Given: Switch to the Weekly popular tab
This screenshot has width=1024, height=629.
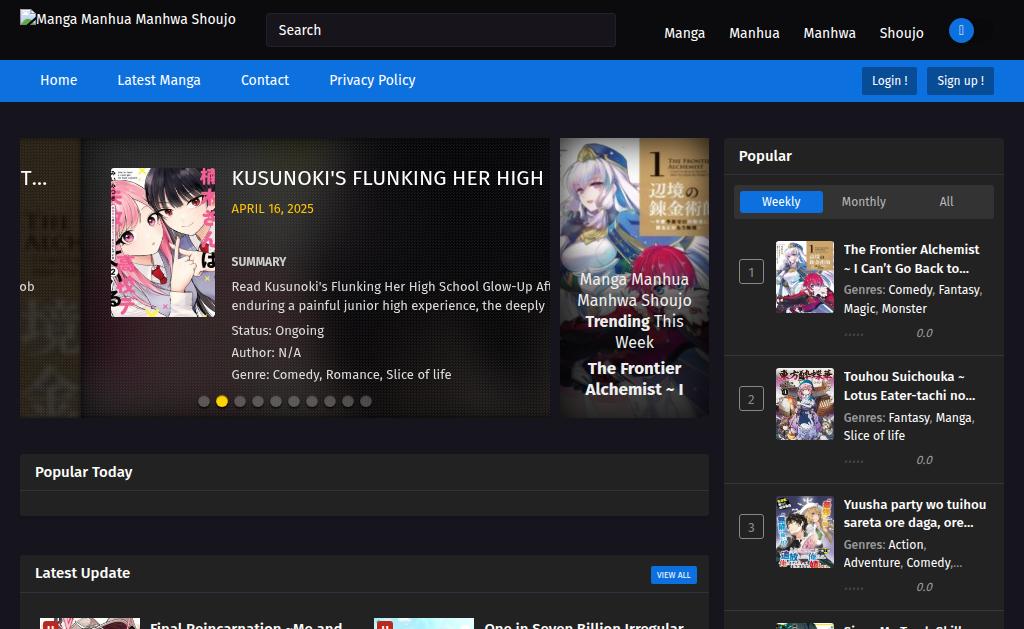Looking at the screenshot, I should [781, 202].
